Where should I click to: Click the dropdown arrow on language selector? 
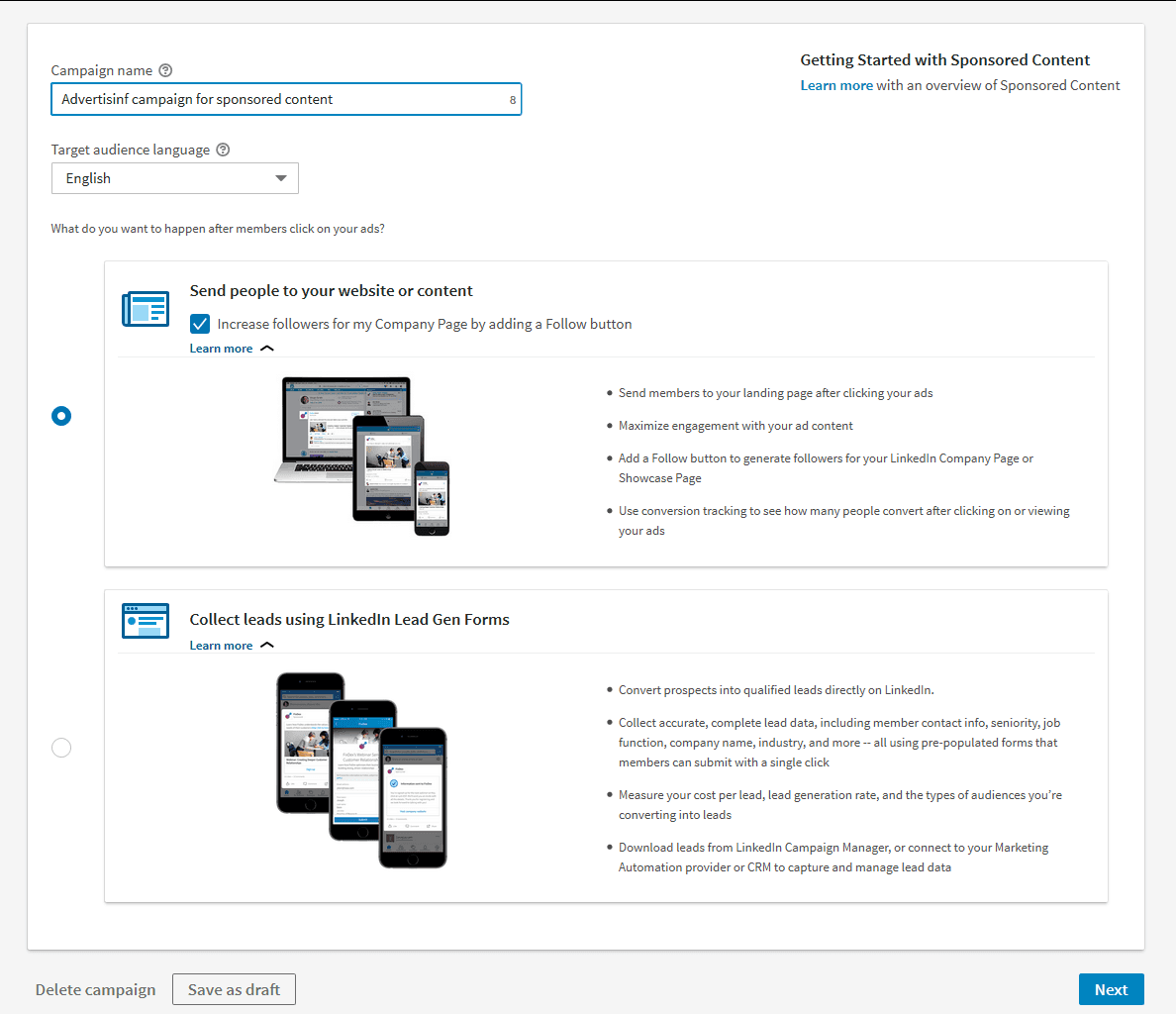click(280, 178)
